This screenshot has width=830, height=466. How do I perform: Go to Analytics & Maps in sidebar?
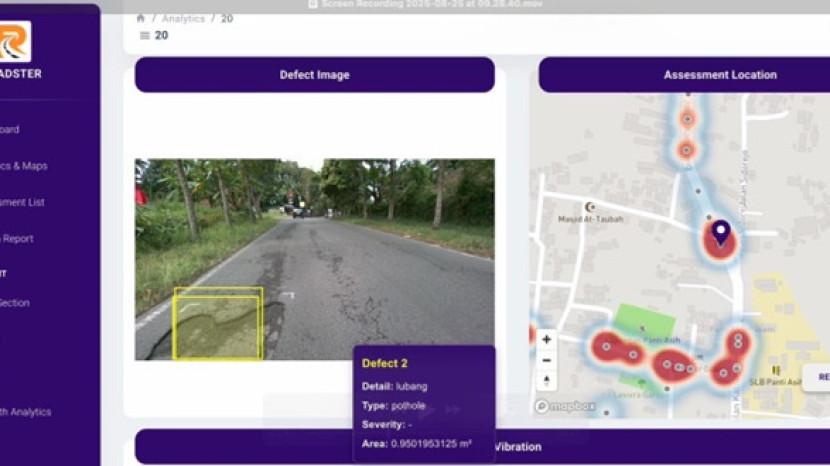pos(23,166)
